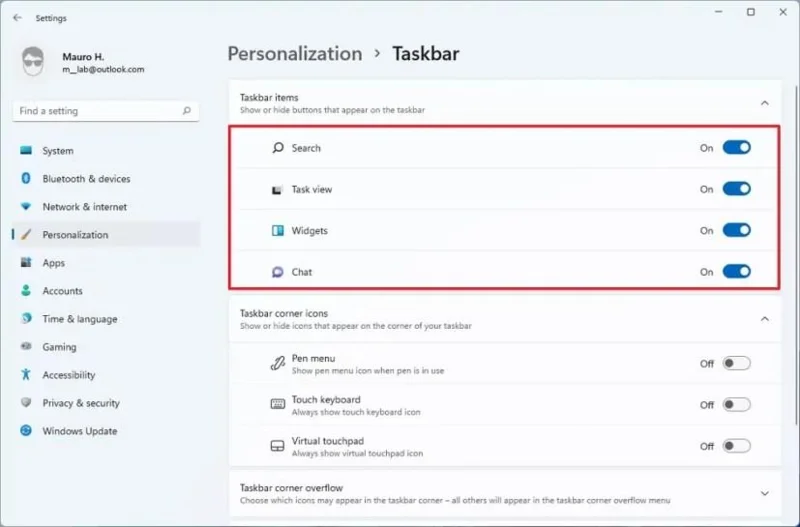Click the Taskbar page title
The image size is (800, 527).
[426, 54]
